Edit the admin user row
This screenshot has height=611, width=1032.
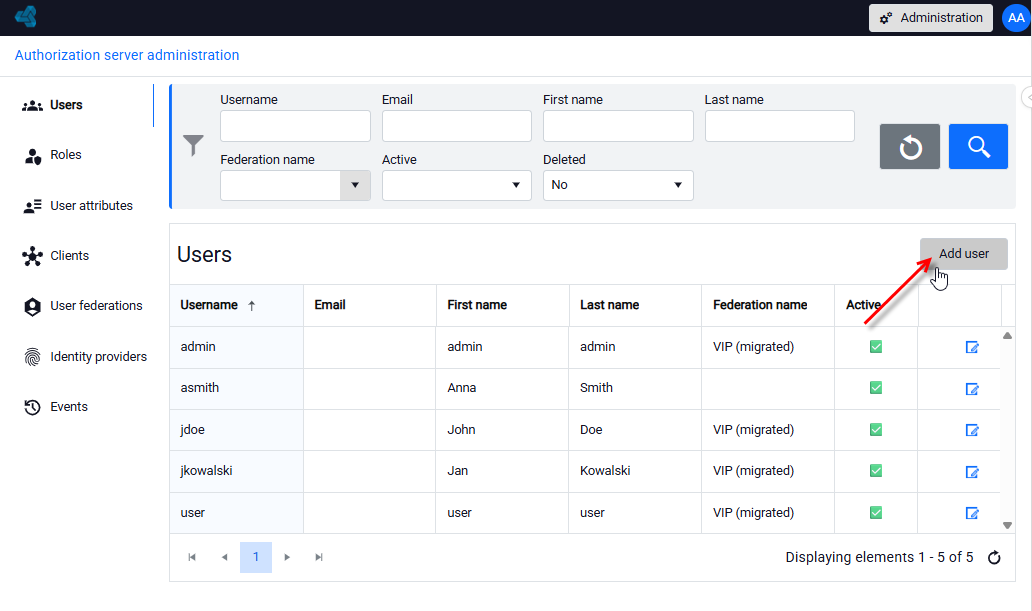pyautogui.click(x=971, y=347)
